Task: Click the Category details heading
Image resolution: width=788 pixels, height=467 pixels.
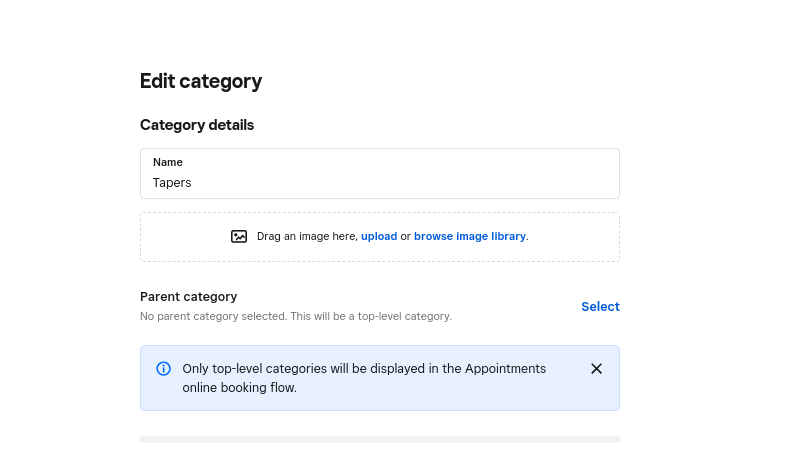Action: 197,125
